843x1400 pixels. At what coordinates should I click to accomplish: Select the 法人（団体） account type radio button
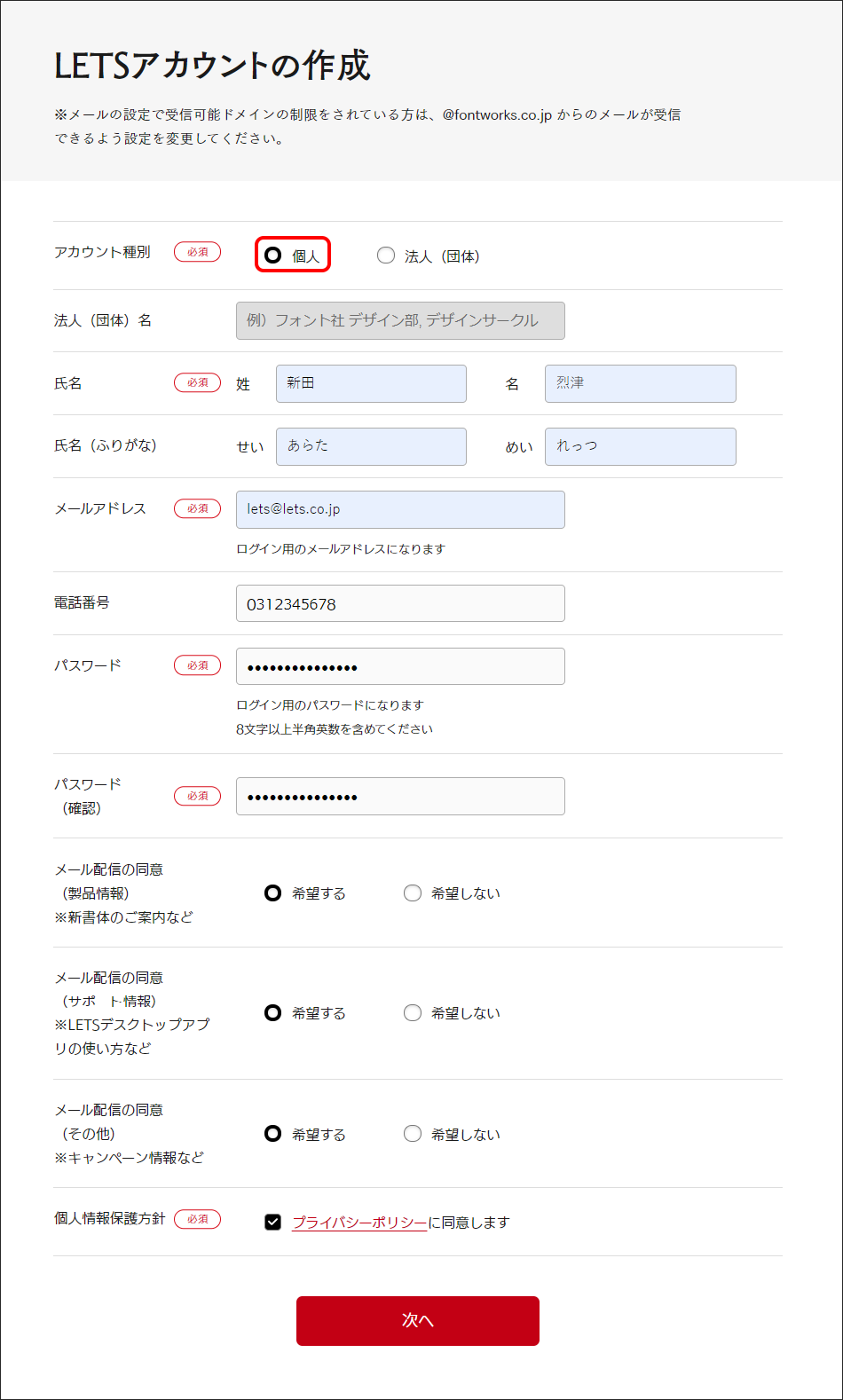point(386,256)
